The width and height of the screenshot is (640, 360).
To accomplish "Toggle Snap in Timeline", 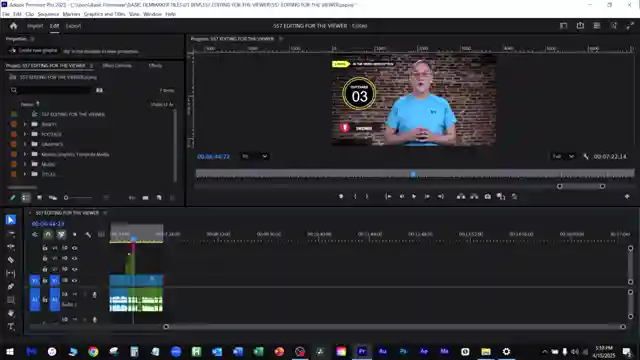I will [48, 234].
